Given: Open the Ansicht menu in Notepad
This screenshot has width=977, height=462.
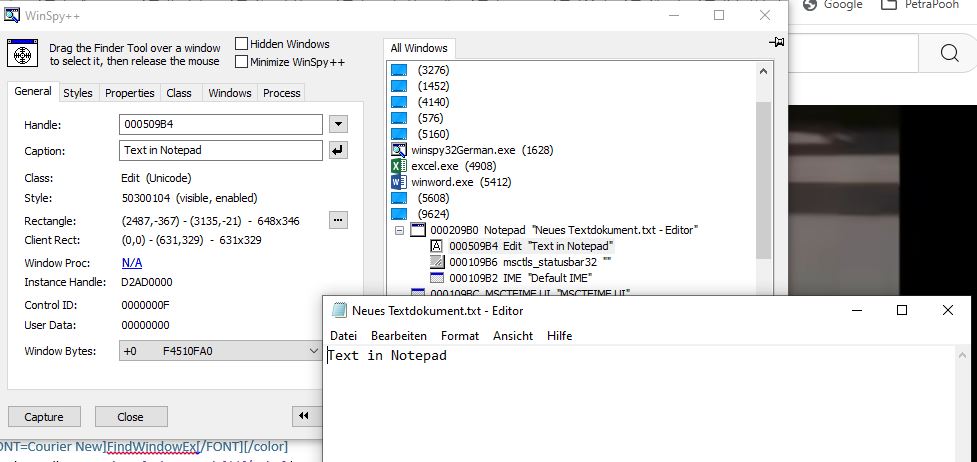Looking at the screenshot, I should point(513,335).
